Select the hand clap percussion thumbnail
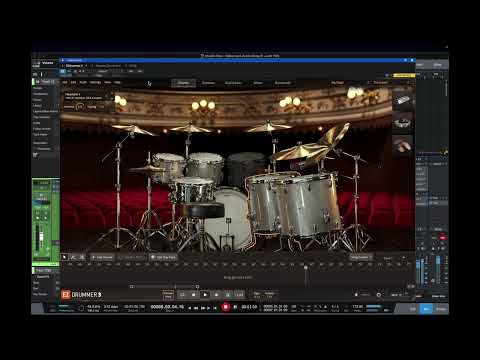Screen dimensions: 480x360 pos(402,145)
